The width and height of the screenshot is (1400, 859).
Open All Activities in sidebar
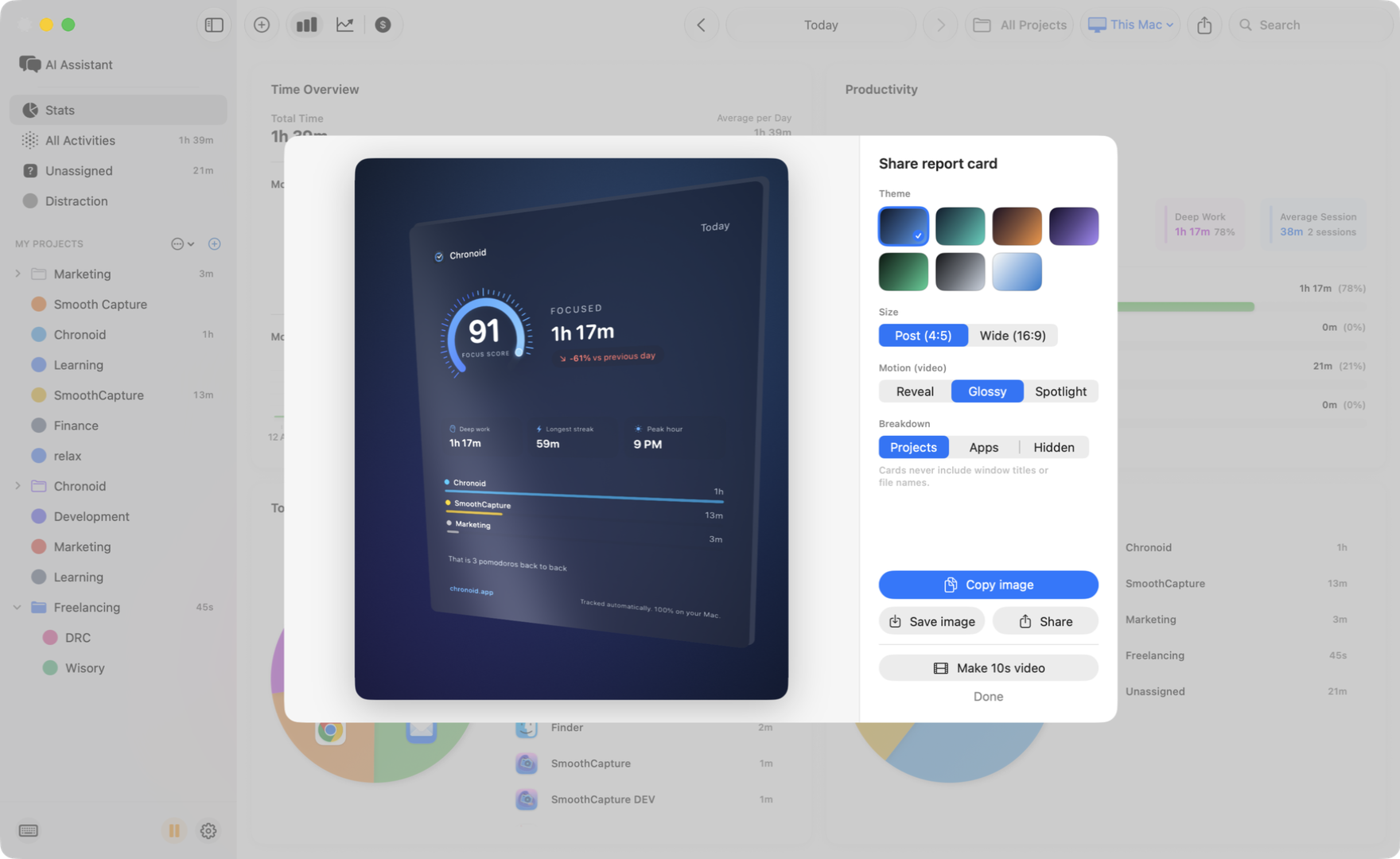point(118,140)
